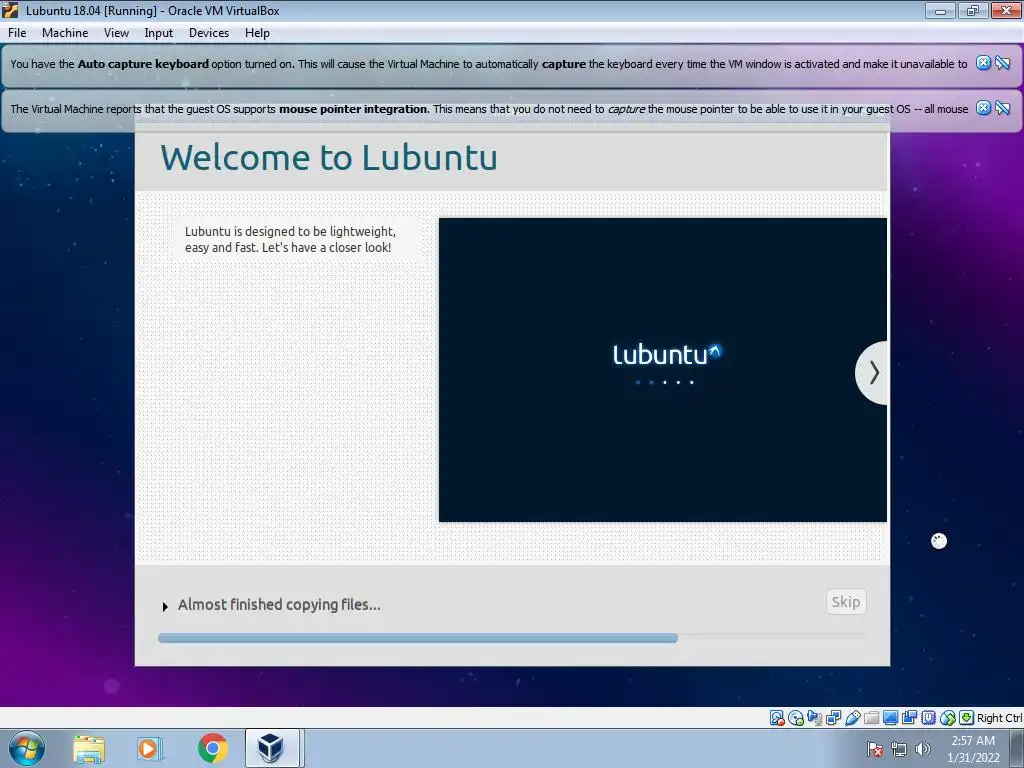Open the Windows Start menu
The height and width of the screenshot is (768, 1024).
[27, 748]
